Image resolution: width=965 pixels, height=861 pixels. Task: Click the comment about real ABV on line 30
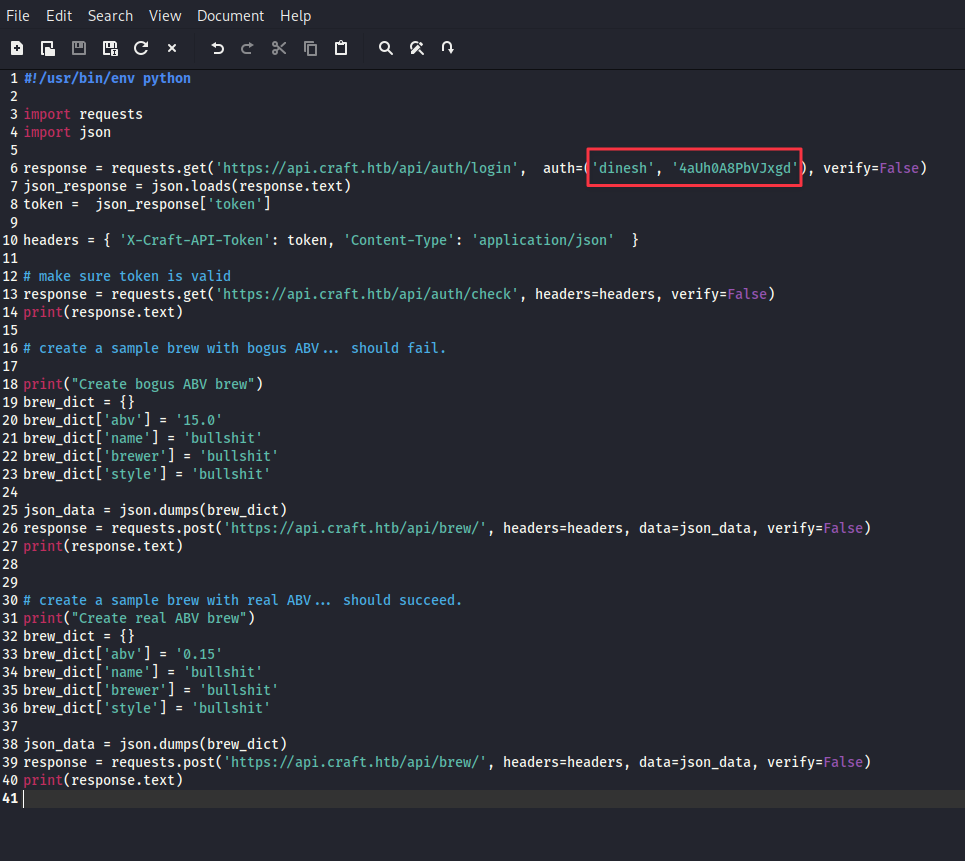pyautogui.click(x=242, y=601)
